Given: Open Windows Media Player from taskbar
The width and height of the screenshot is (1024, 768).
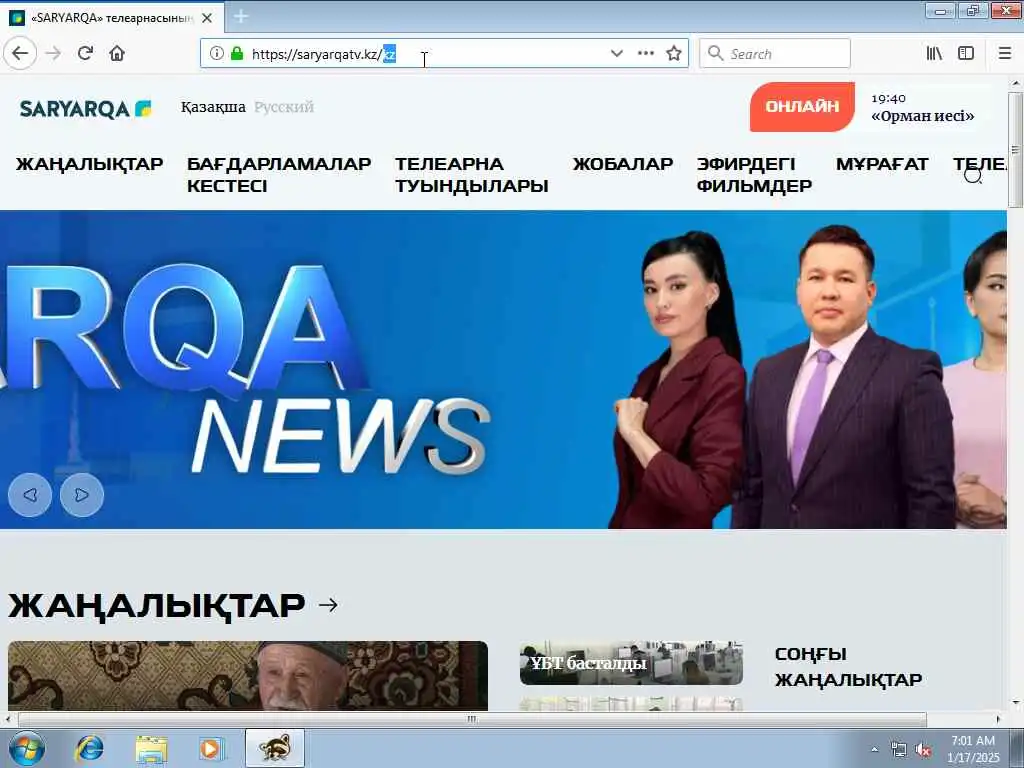Looking at the screenshot, I should click(212, 748).
